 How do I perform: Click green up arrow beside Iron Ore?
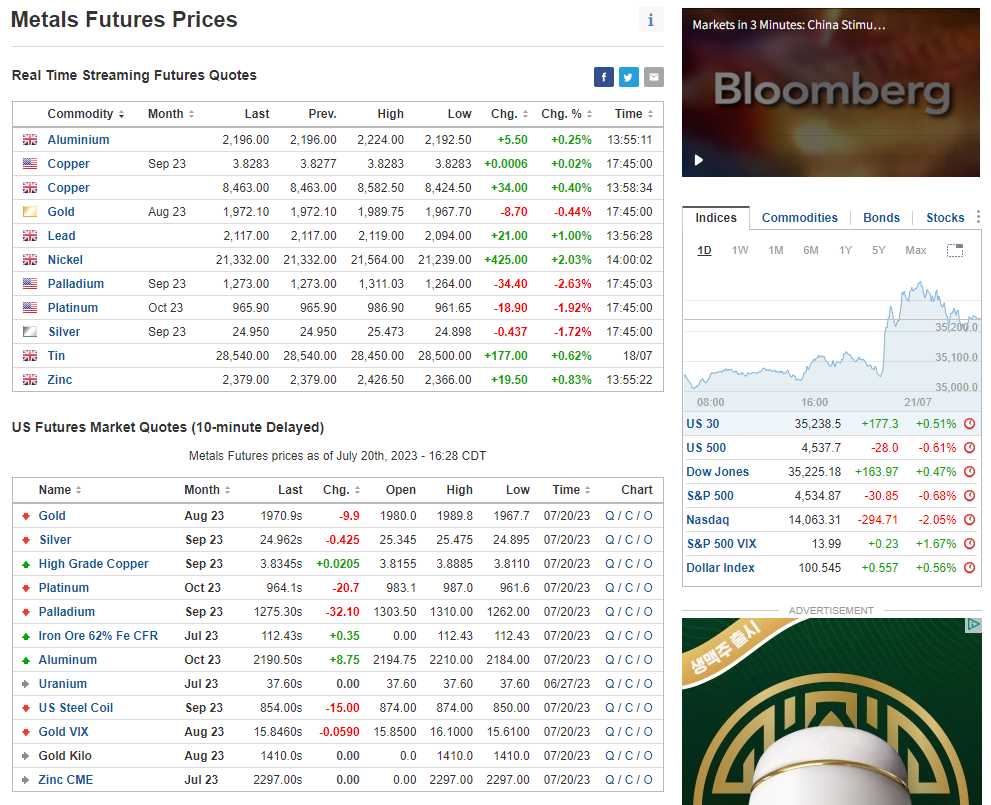tap(26, 636)
